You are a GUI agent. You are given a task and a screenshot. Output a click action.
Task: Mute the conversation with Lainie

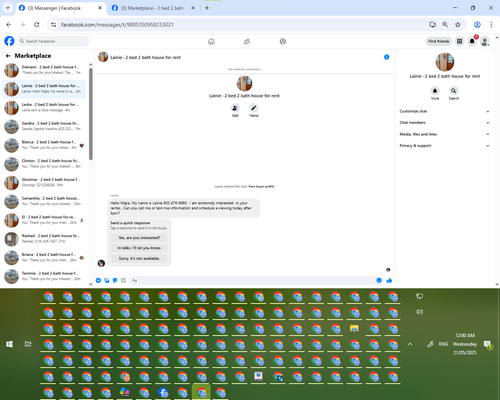[435, 91]
